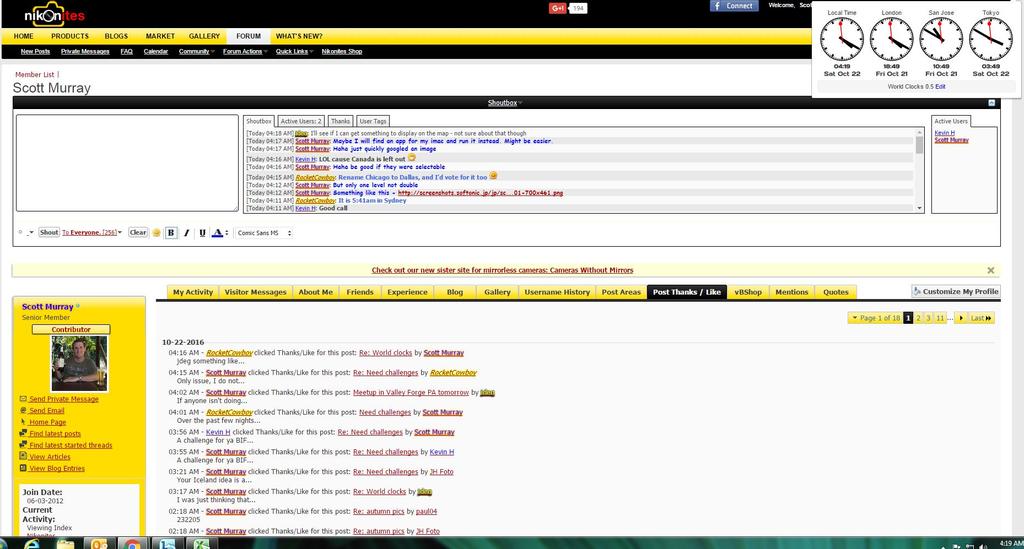1024x549 pixels.
Task: Toggle italic formatting in the Shoutbox
Action: 186,233
